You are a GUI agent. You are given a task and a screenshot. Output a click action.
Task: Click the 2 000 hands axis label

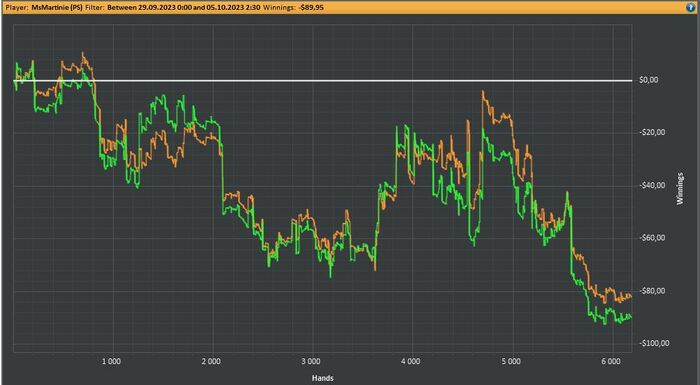click(211, 361)
